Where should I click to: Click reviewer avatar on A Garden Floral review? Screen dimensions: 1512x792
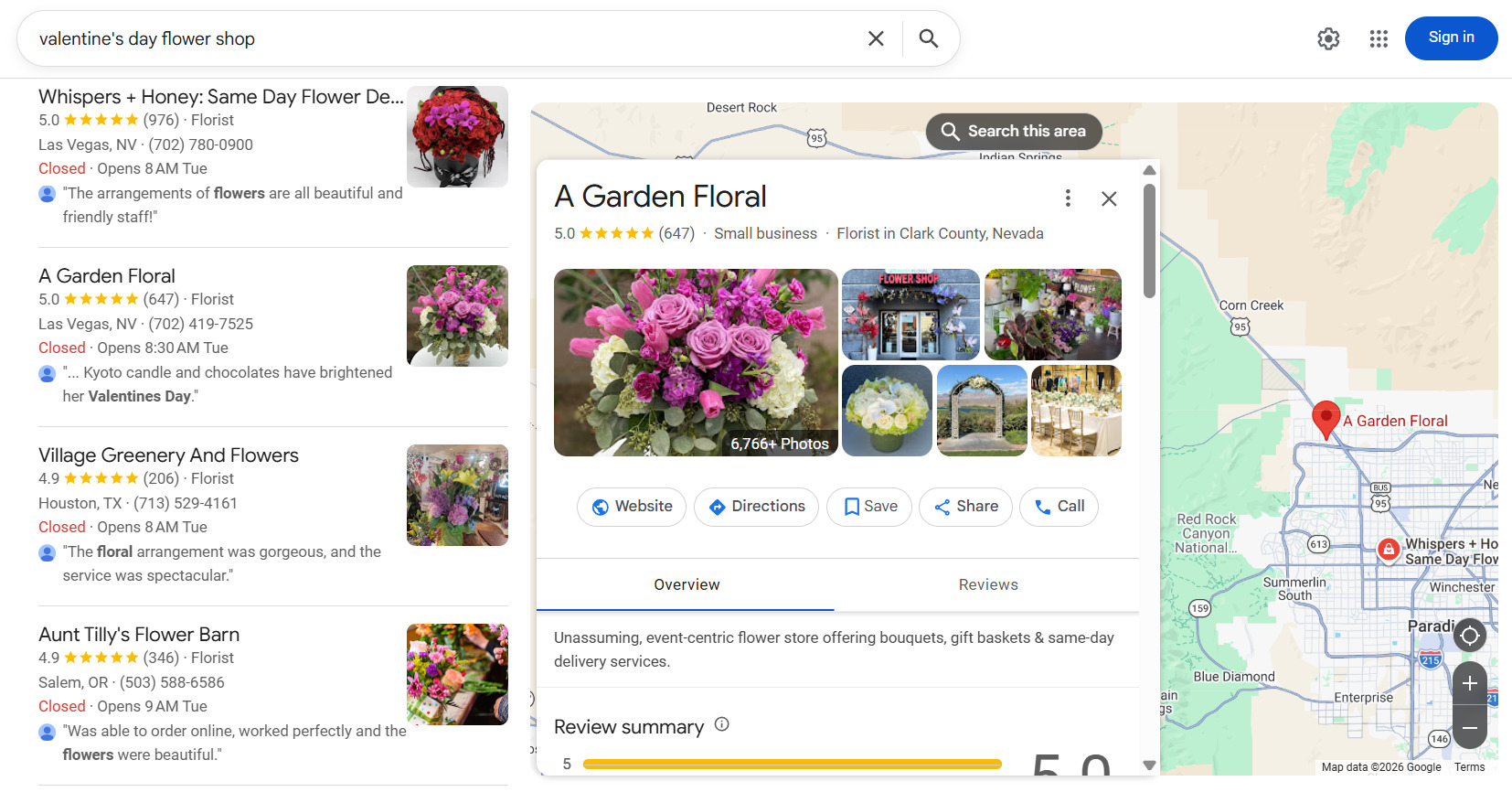pyautogui.click(x=48, y=373)
